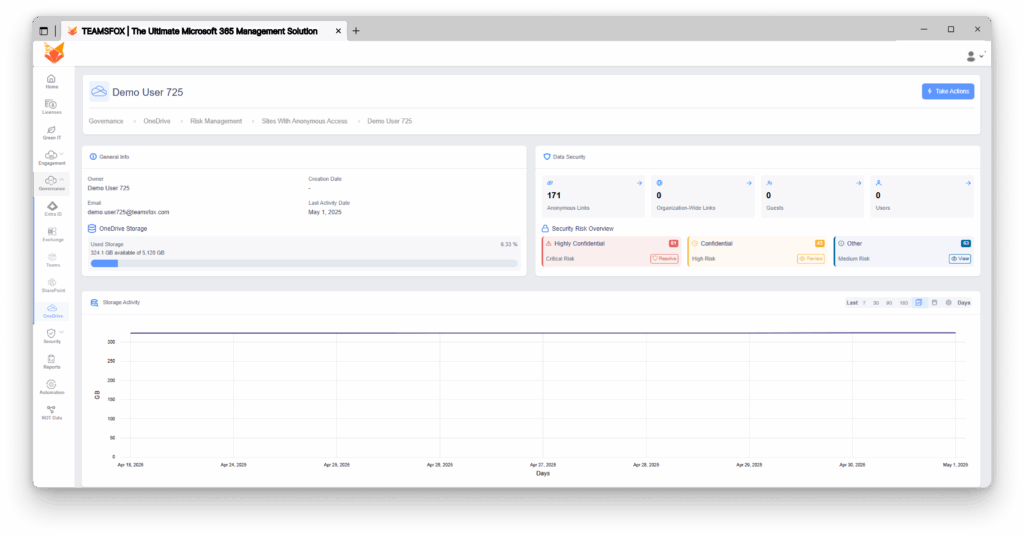This screenshot has height=536, width=1024.
Task: Open Guests card details arrow
Action: [x=859, y=183]
